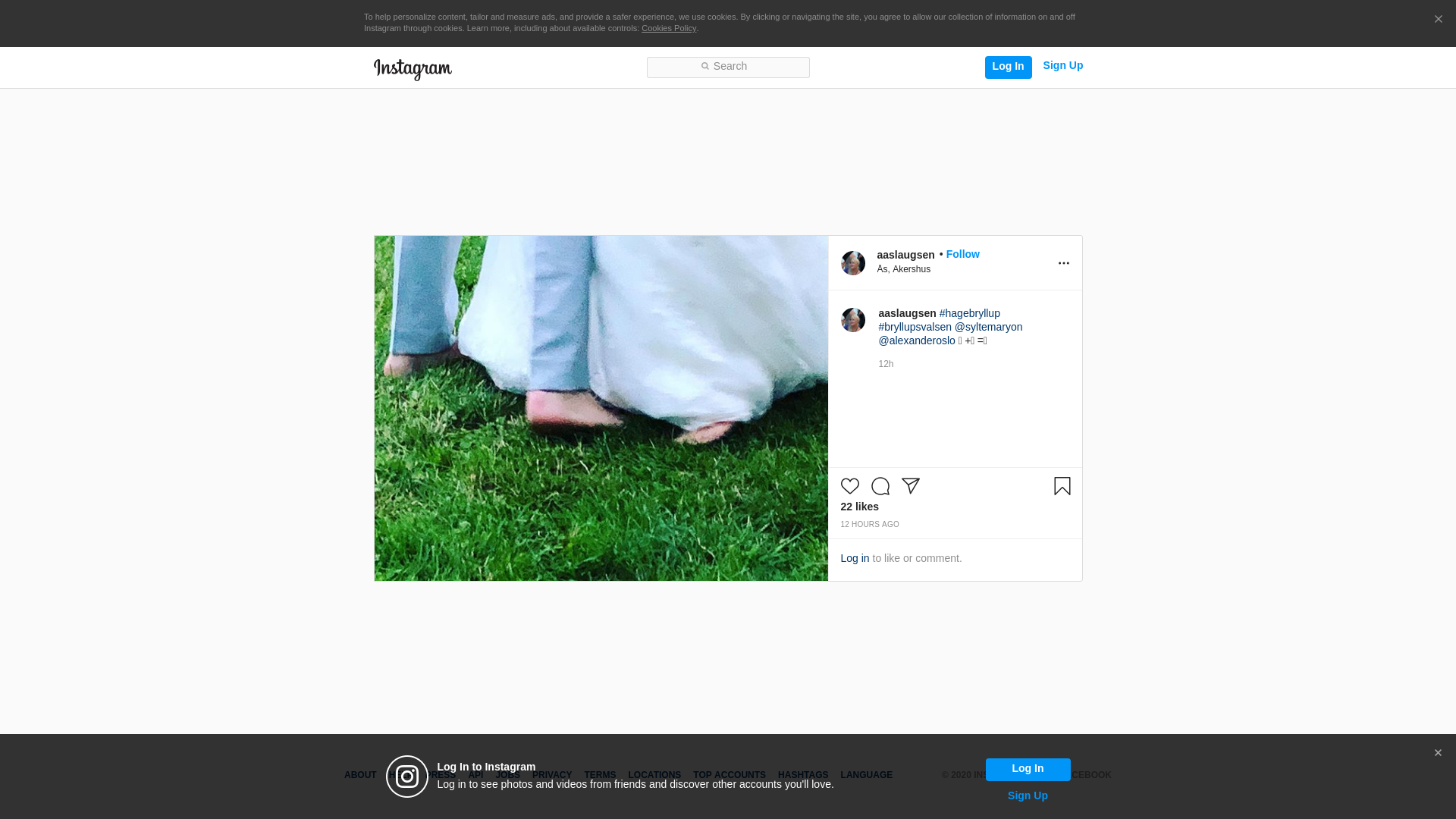The image size is (1456, 819).
Task: Click the comment speech bubble icon
Action: click(880, 486)
